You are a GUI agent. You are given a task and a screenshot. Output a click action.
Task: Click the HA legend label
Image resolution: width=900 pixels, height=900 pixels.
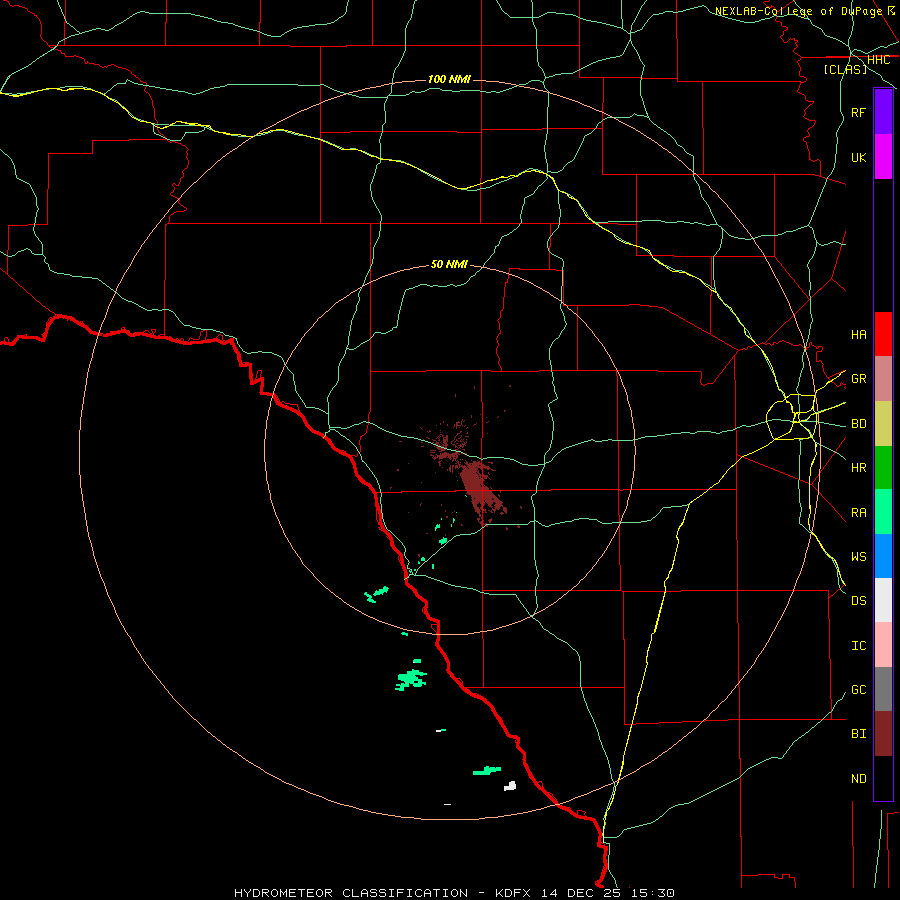(x=858, y=334)
